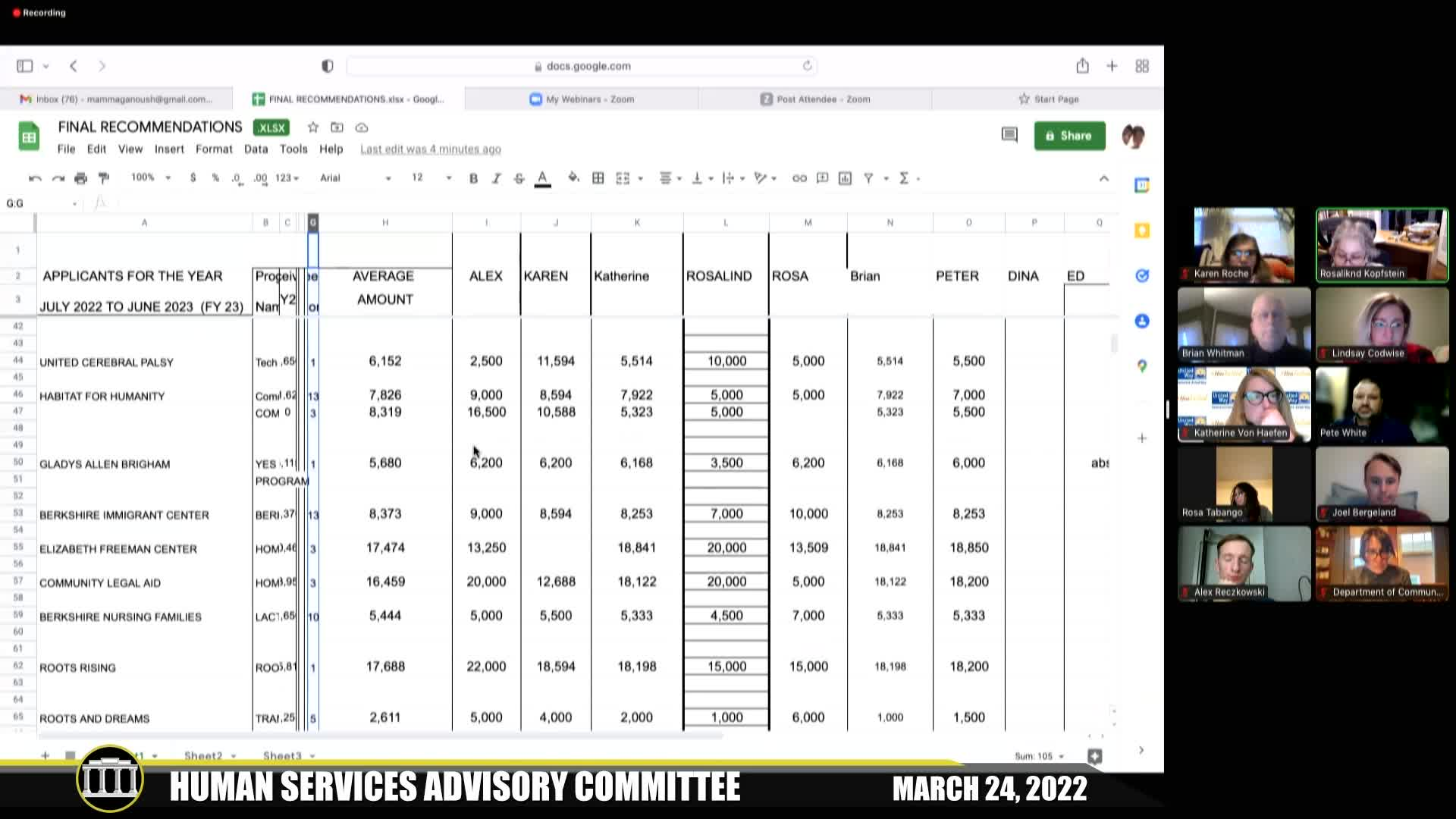Switch to My Webinars - Zoom tab
The width and height of the screenshot is (1456, 819).
click(x=582, y=99)
